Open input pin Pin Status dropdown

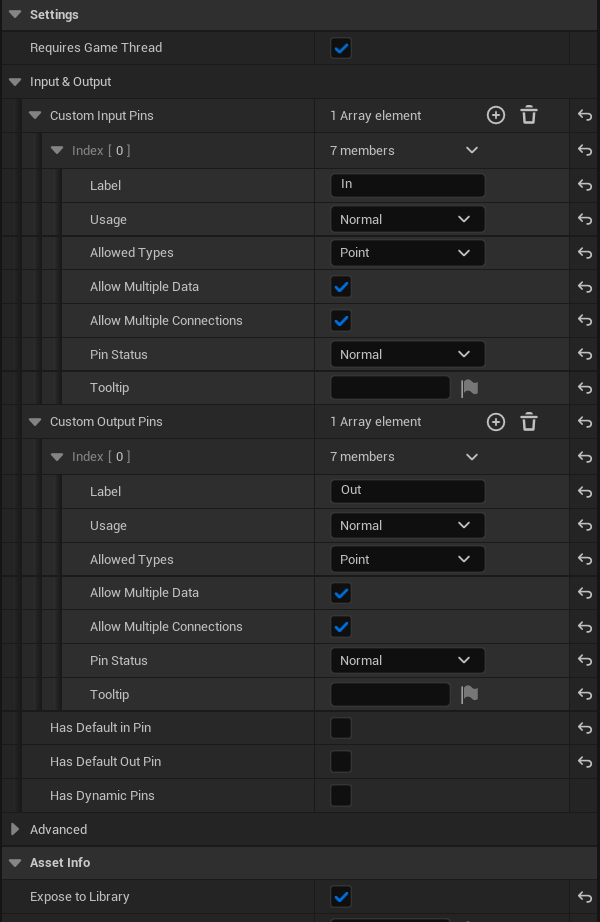point(407,355)
